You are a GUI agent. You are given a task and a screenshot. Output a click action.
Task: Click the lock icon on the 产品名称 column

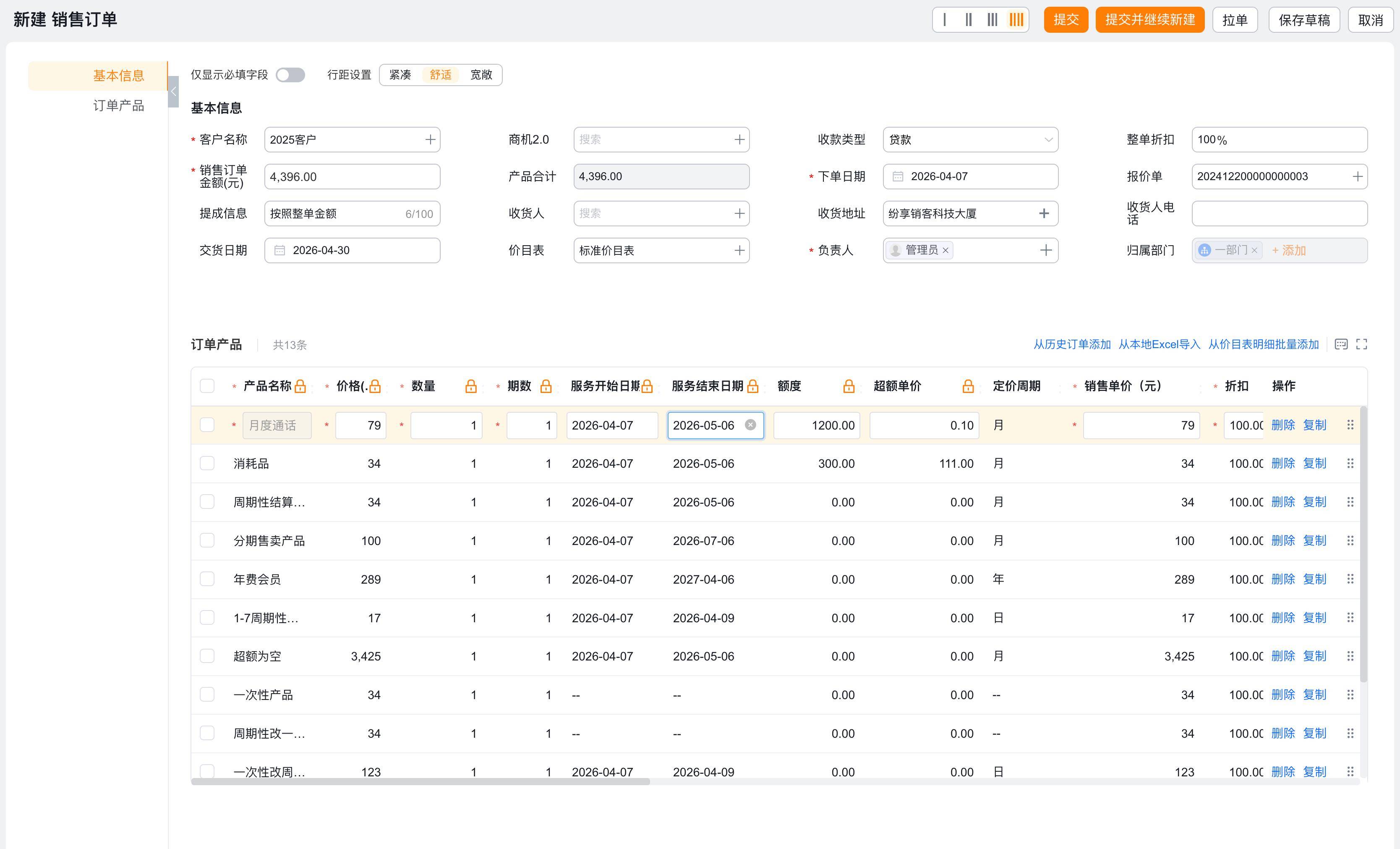point(300,387)
